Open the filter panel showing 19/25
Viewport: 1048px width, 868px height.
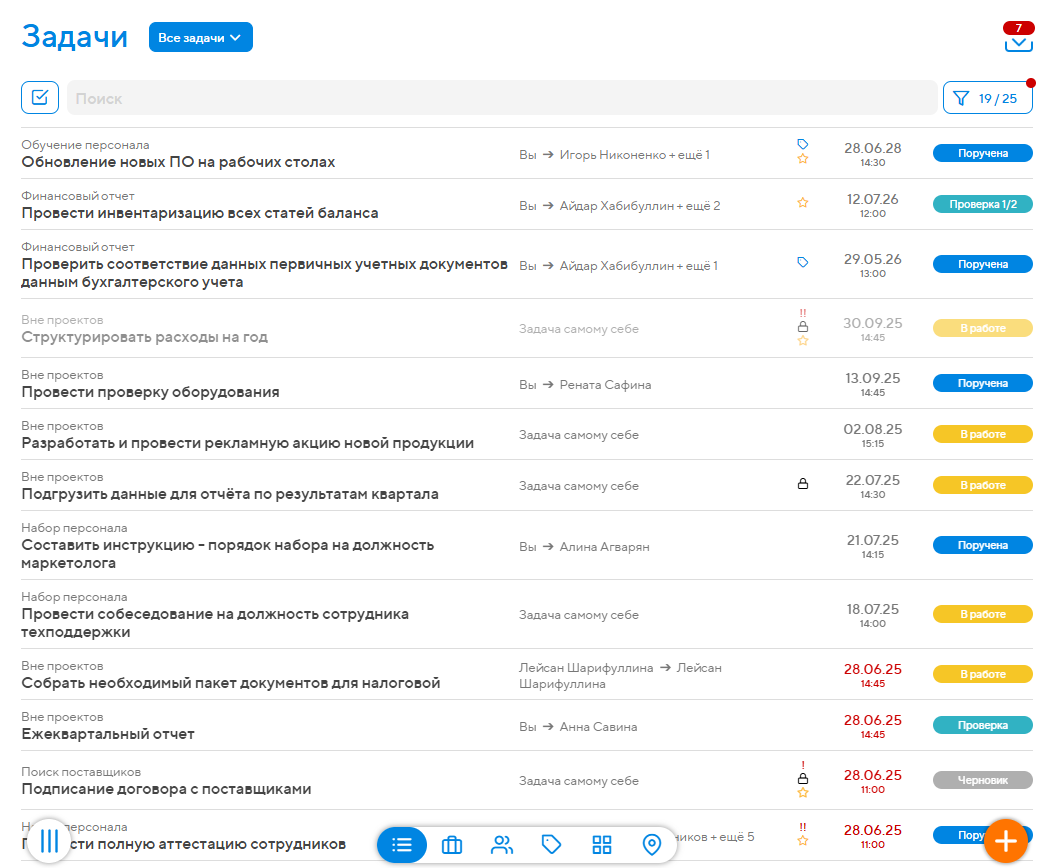pyautogui.click(x=988, y=97)
